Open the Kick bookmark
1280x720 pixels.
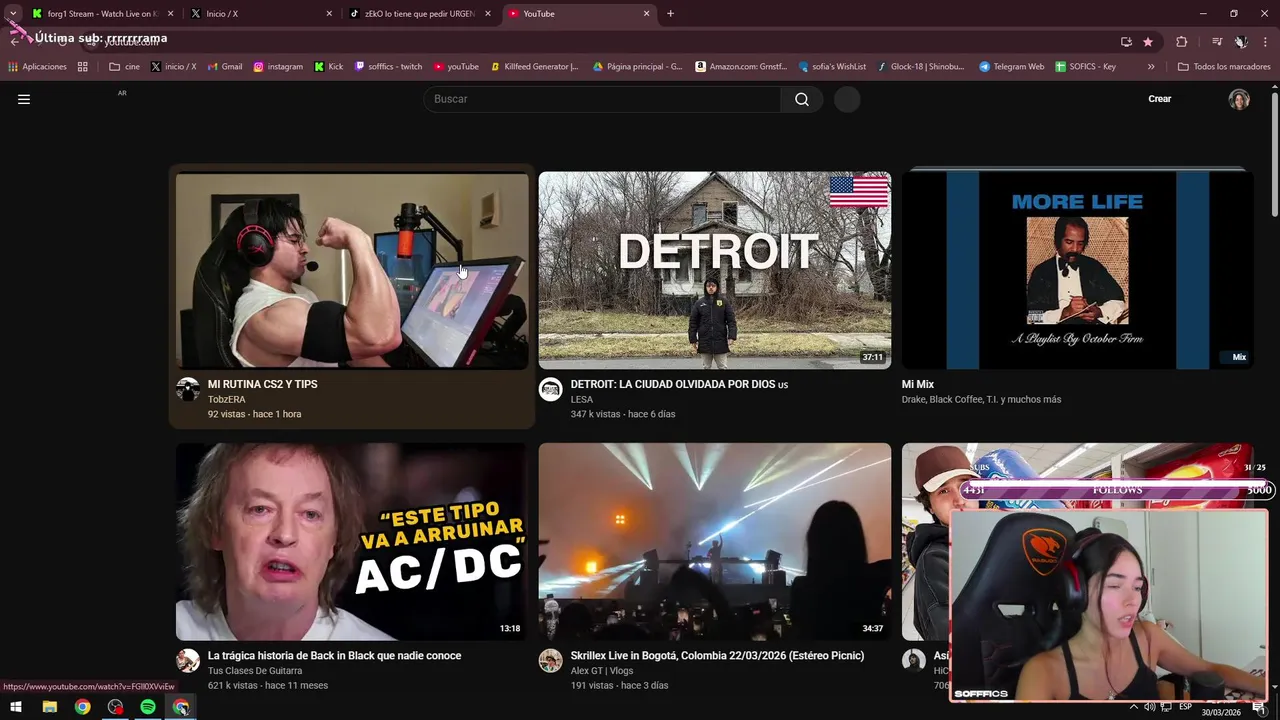(328, 67)
